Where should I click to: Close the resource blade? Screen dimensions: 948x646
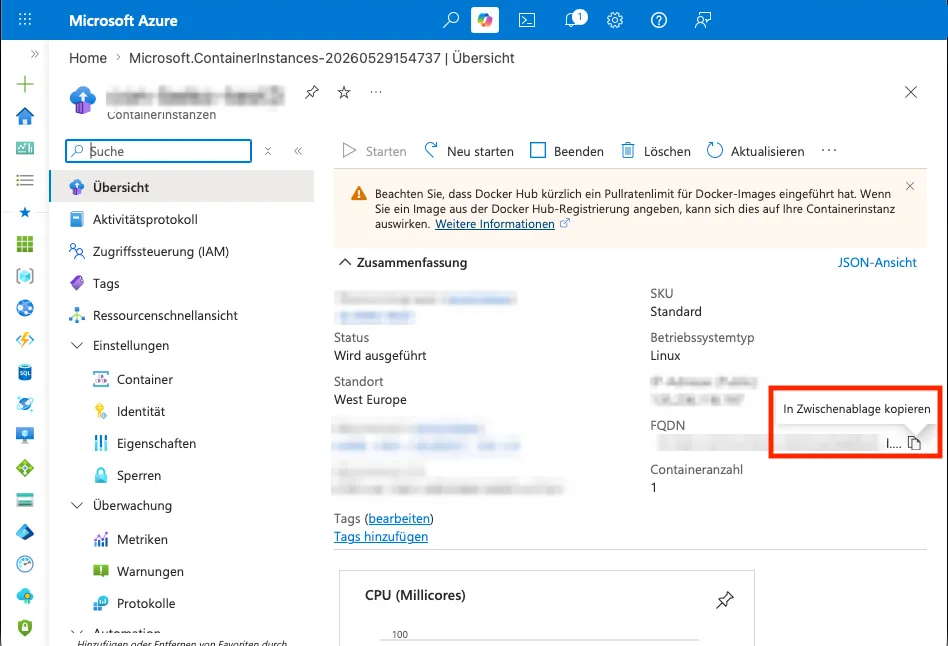pos(911,92)
